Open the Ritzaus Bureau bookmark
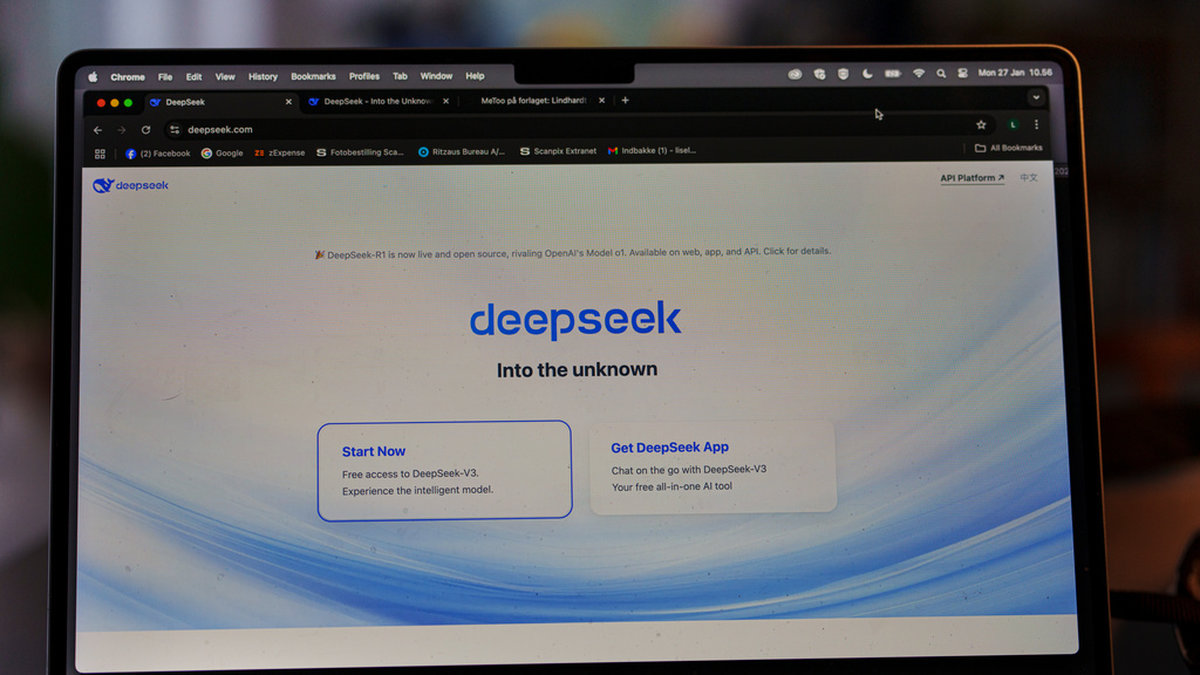The image size is (1200, 675). 462,152
